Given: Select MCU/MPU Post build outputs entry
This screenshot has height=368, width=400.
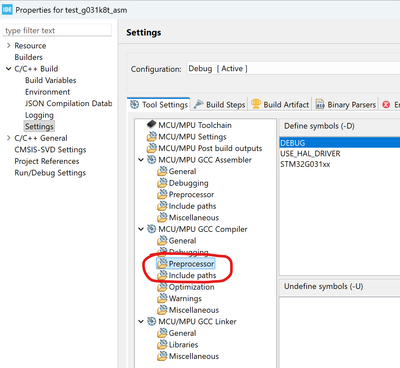Looking at the screenshot, I should (210, 148).
